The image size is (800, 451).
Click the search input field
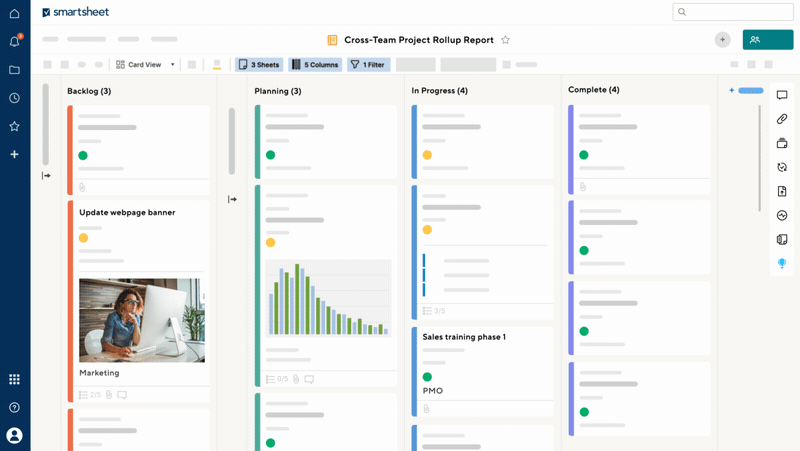pos(733,12)
